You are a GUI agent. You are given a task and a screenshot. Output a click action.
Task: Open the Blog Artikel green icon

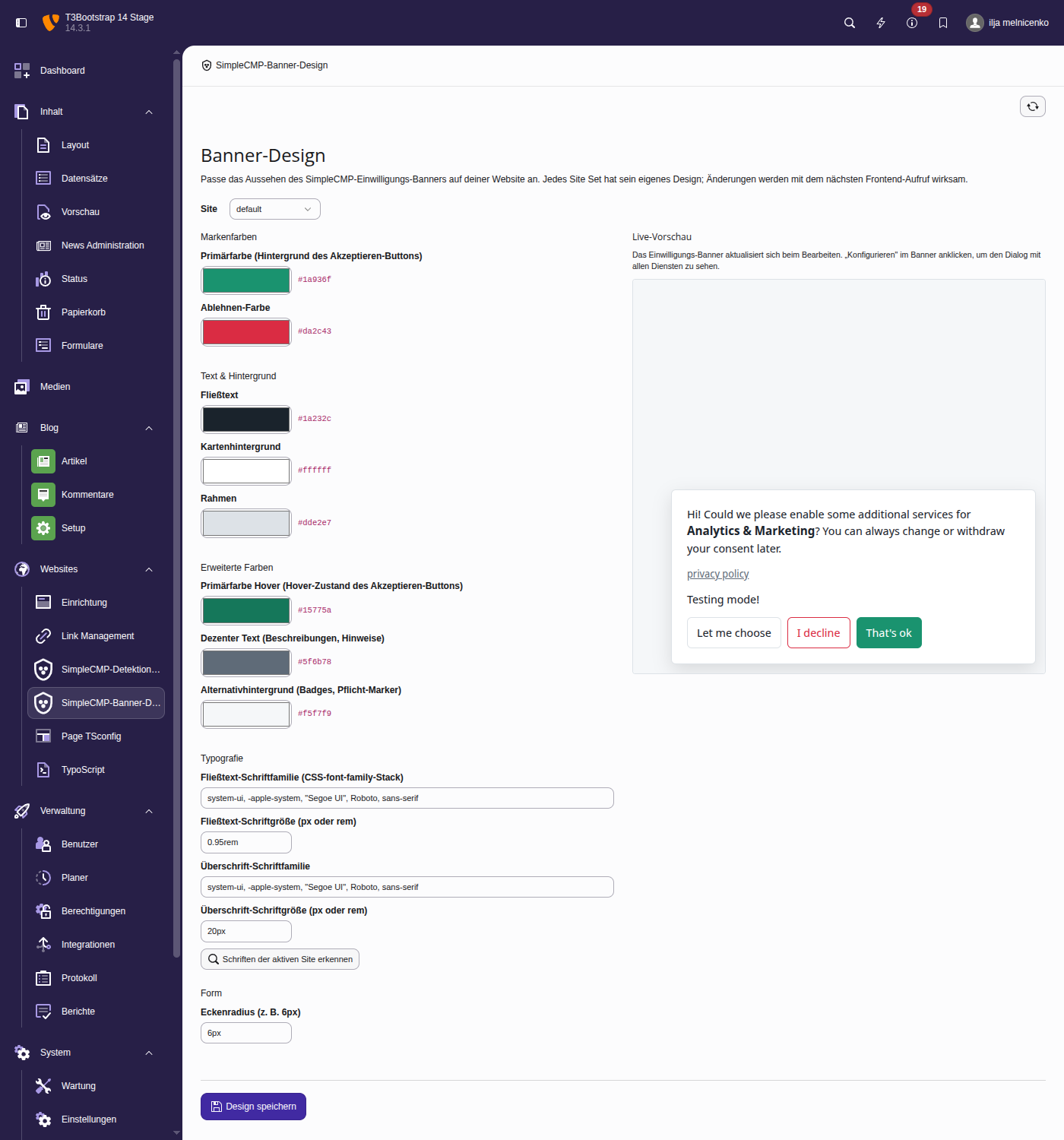pos(43,461)
